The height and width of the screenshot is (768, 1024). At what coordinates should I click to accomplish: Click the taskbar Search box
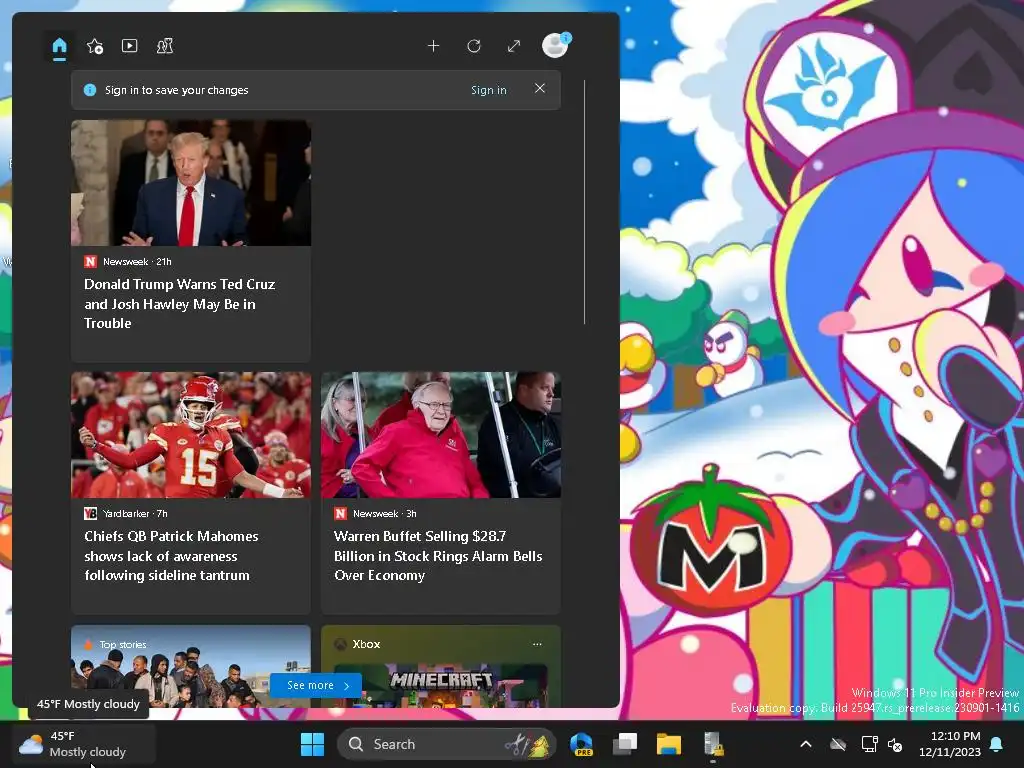pos(446,744)
